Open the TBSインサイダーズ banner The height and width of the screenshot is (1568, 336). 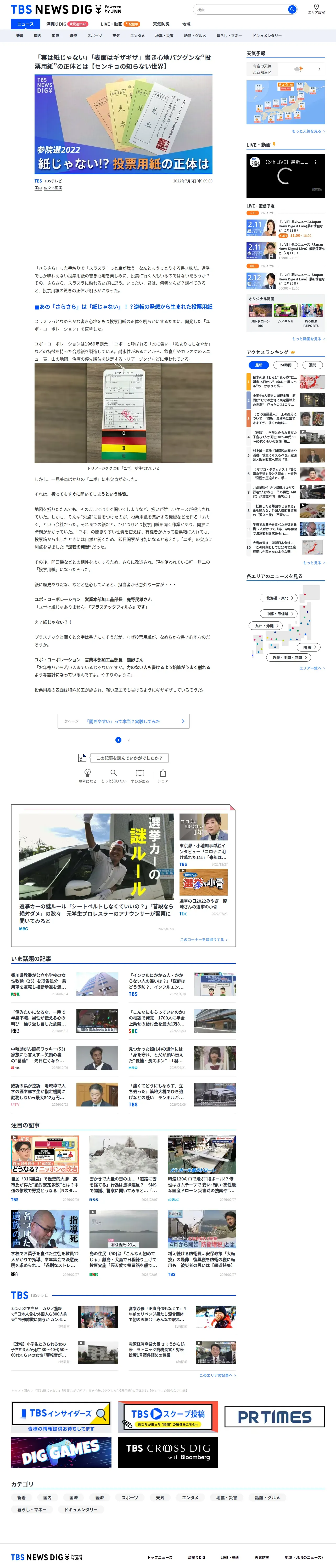(61, 1417)
